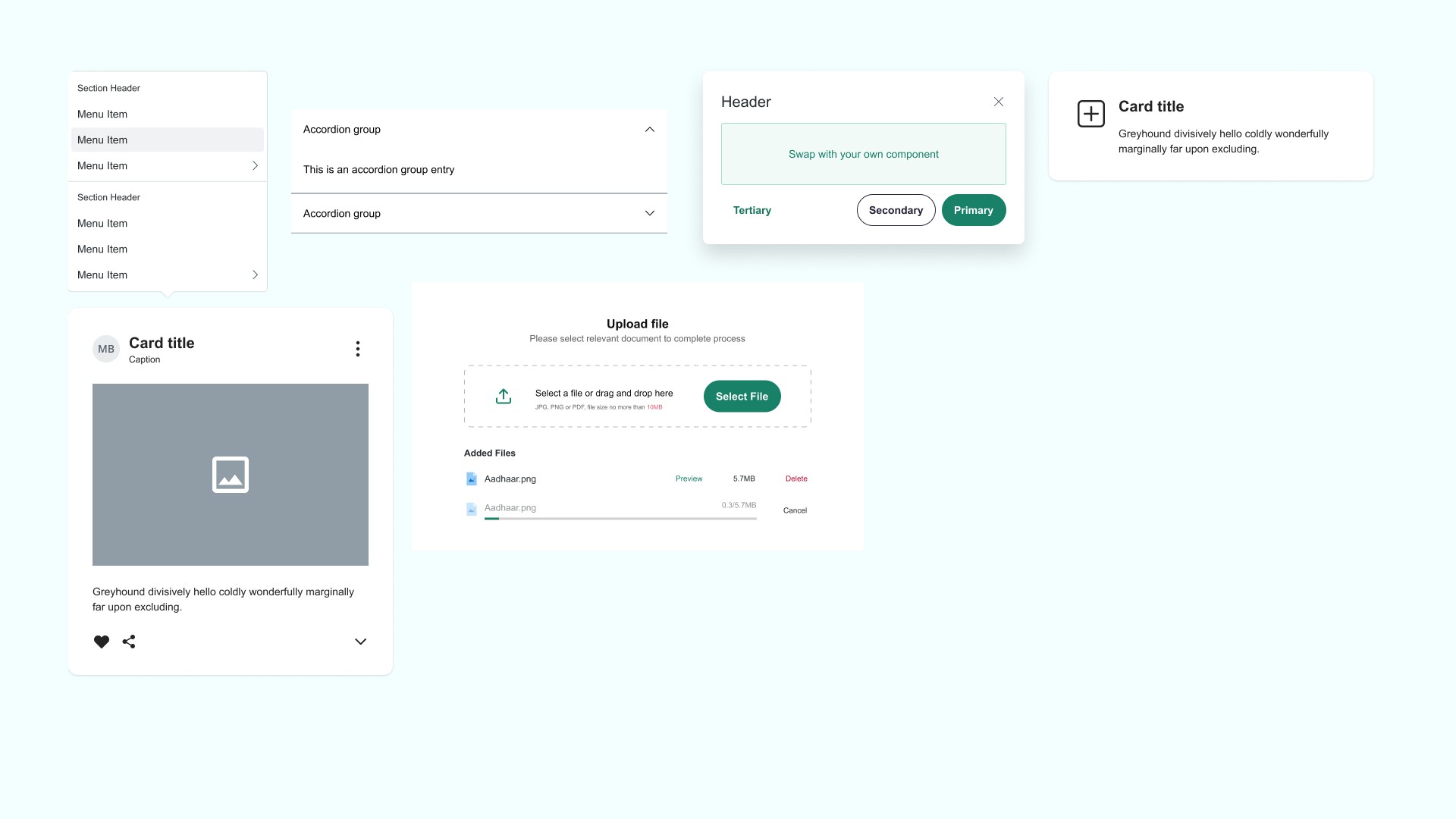Expand the card details chevron

(361, 642)
